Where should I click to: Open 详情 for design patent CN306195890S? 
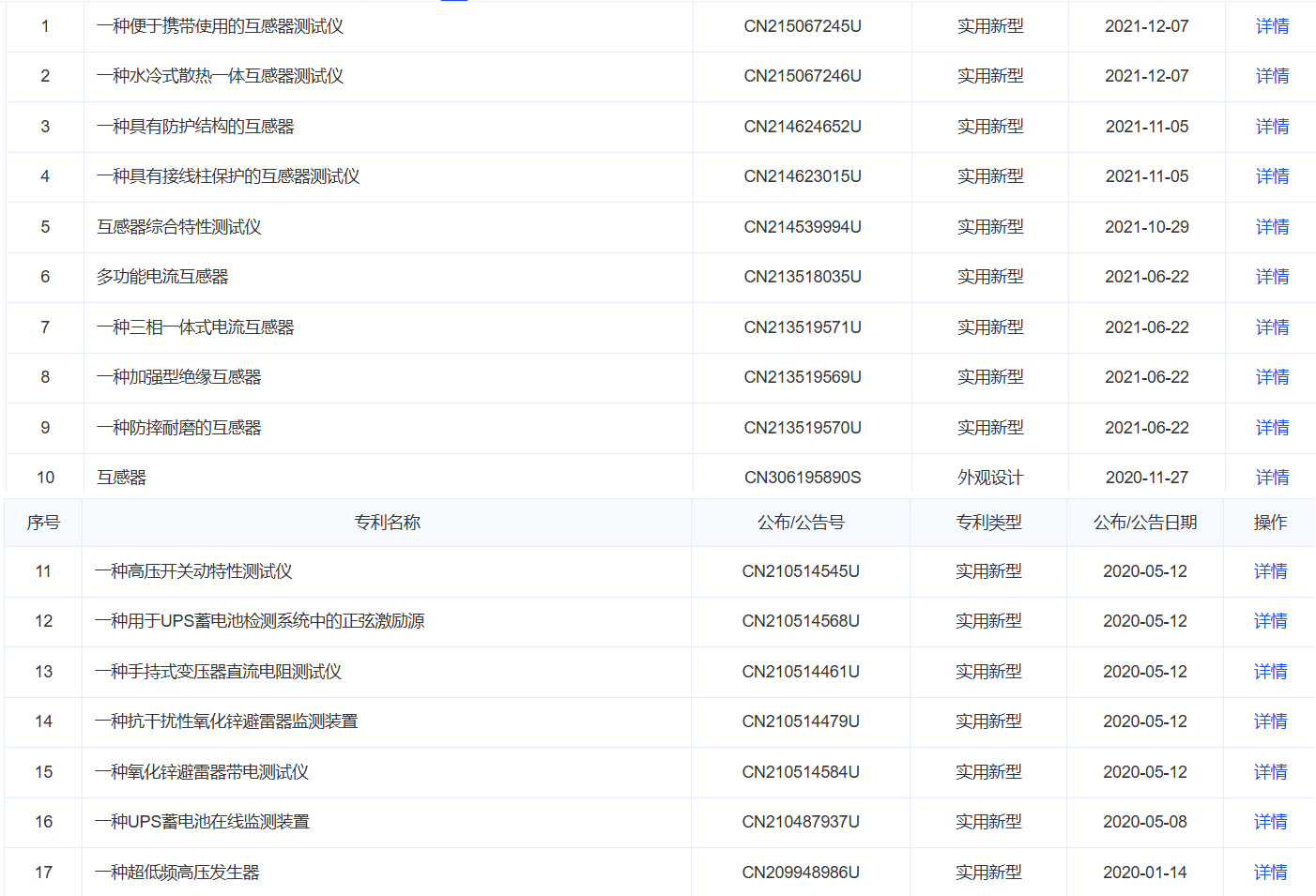pos(1272,478)
